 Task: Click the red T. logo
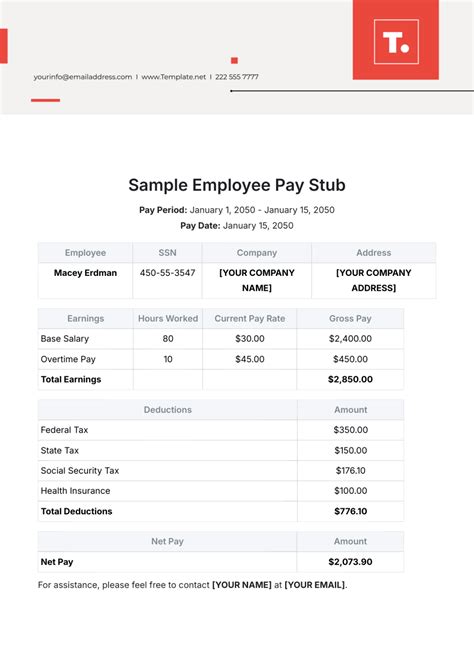[396, 42]
